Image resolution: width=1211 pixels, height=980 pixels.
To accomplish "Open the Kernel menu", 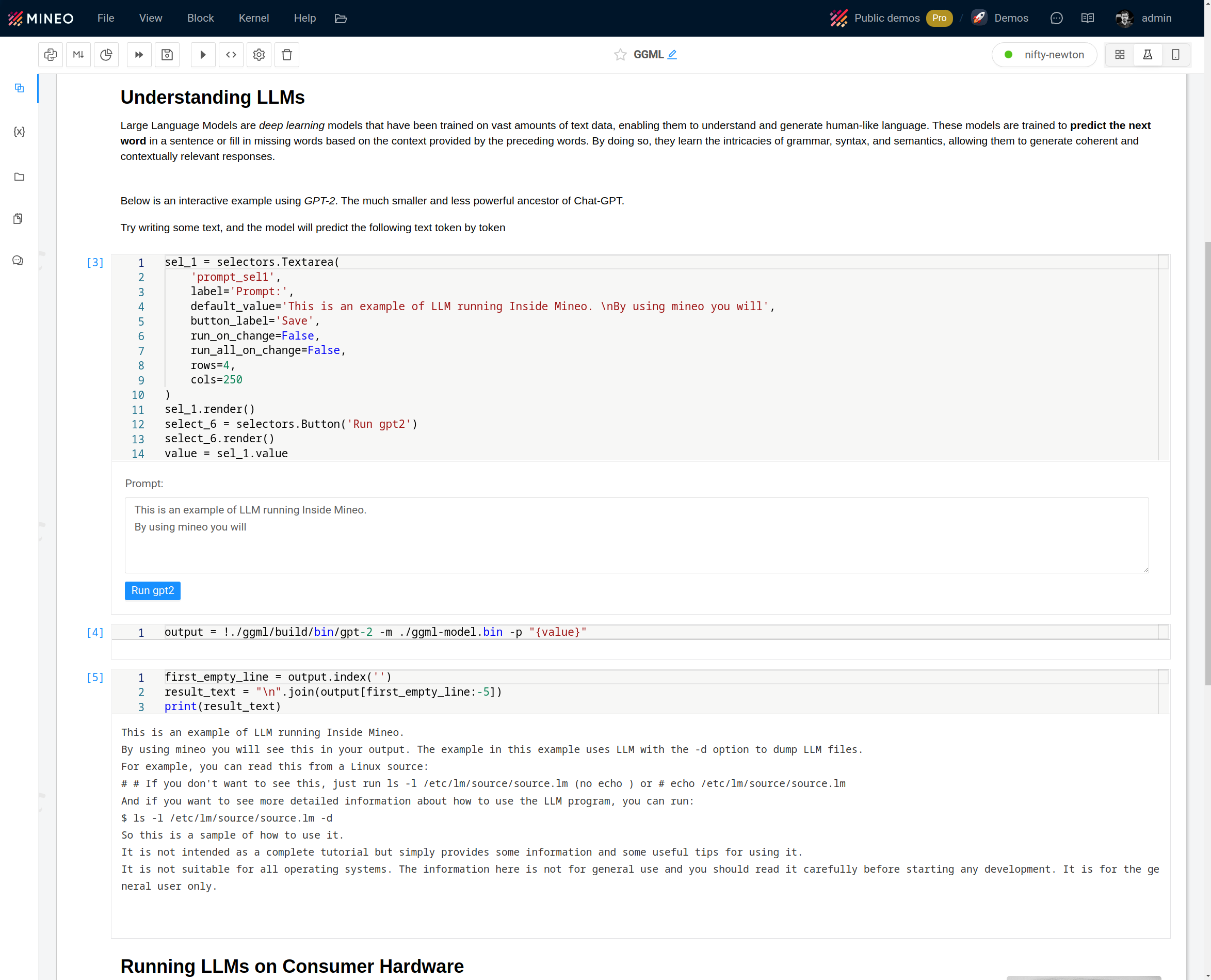I will [253, 18].
